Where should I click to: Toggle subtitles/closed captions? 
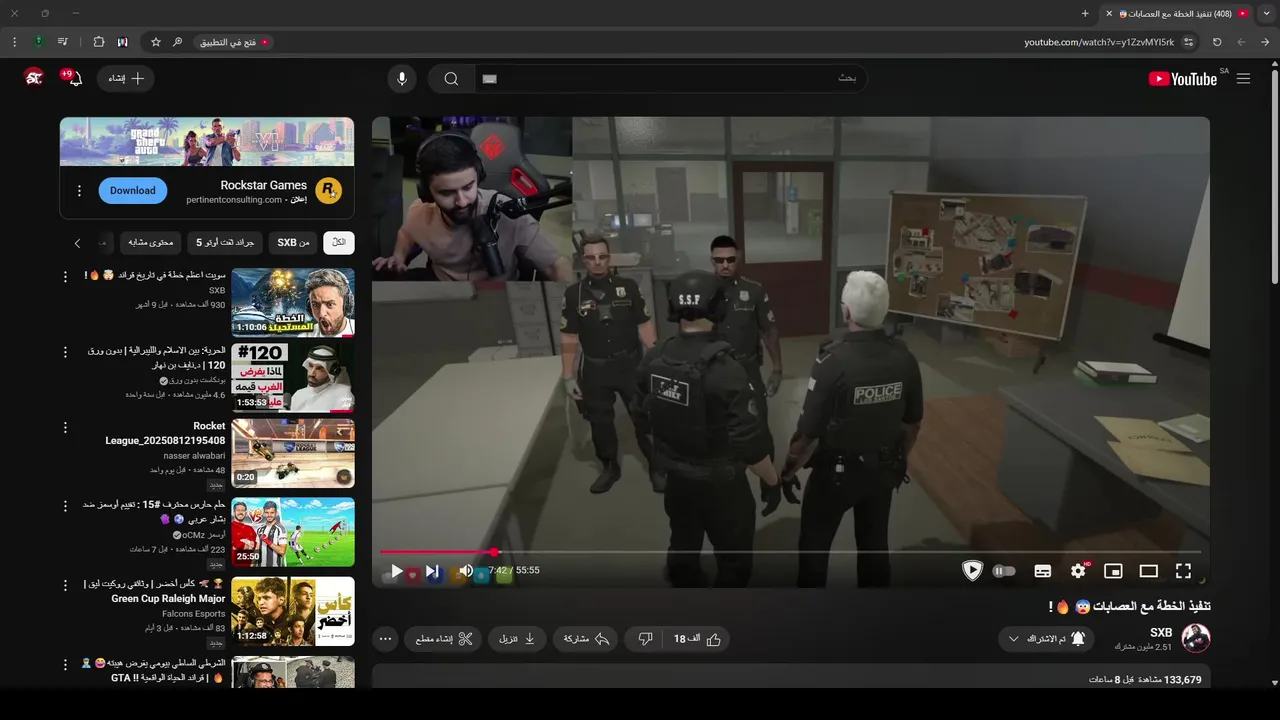(x=1043, y=571)
